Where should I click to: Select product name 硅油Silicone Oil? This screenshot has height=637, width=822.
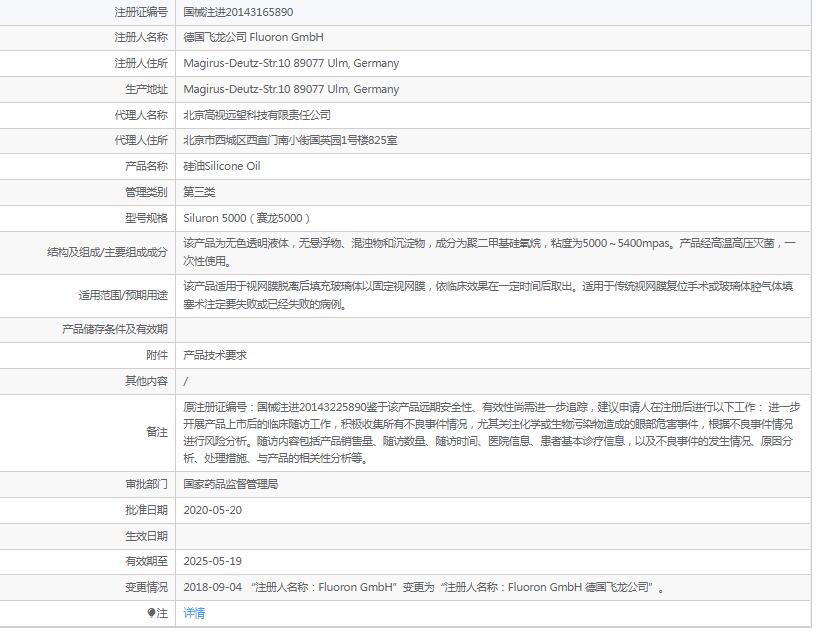click(x=222, y=166)
